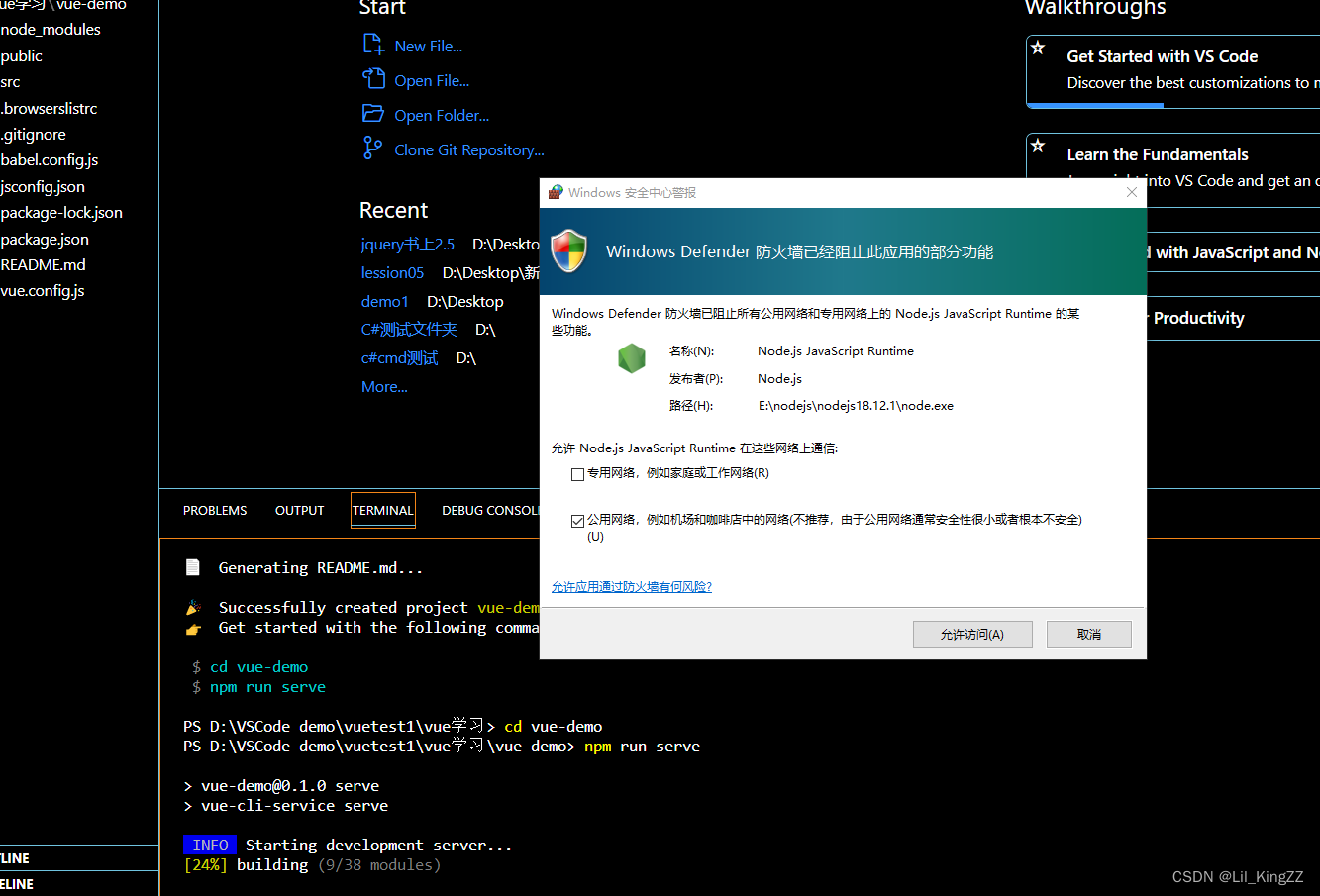The image size is (1320, 896).
Task: Click the New File icon
Action: (x=372, y=45)
